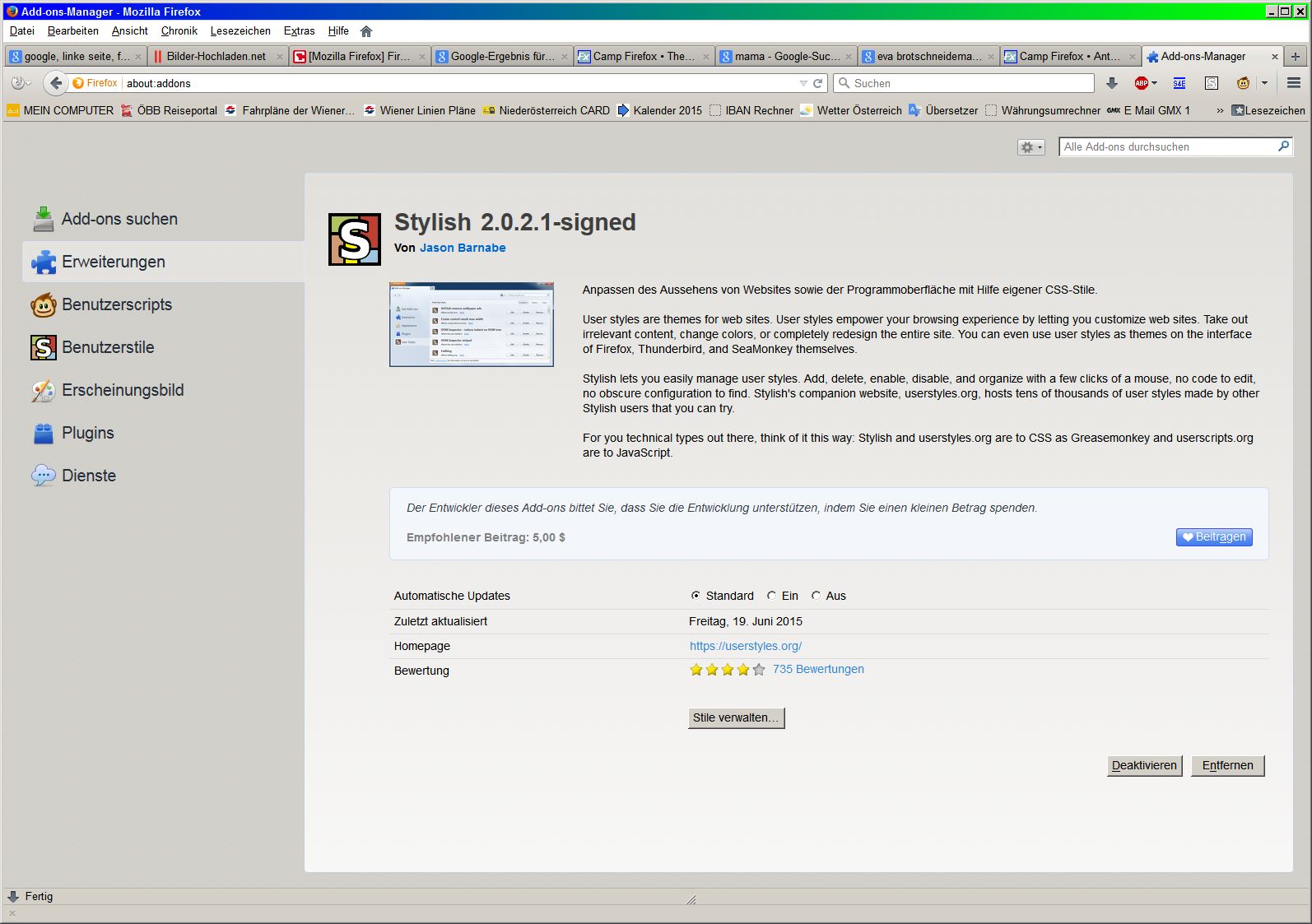
Task: Open the Downloads arrow icon
Action: coord(1112,83)
